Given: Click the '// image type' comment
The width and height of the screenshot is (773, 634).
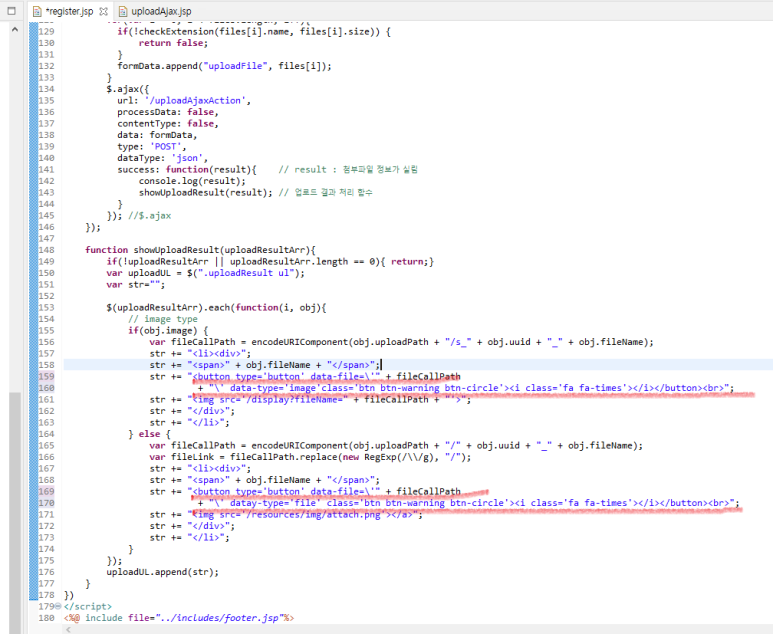Looking at the screenshot, I should coord(163,319).
